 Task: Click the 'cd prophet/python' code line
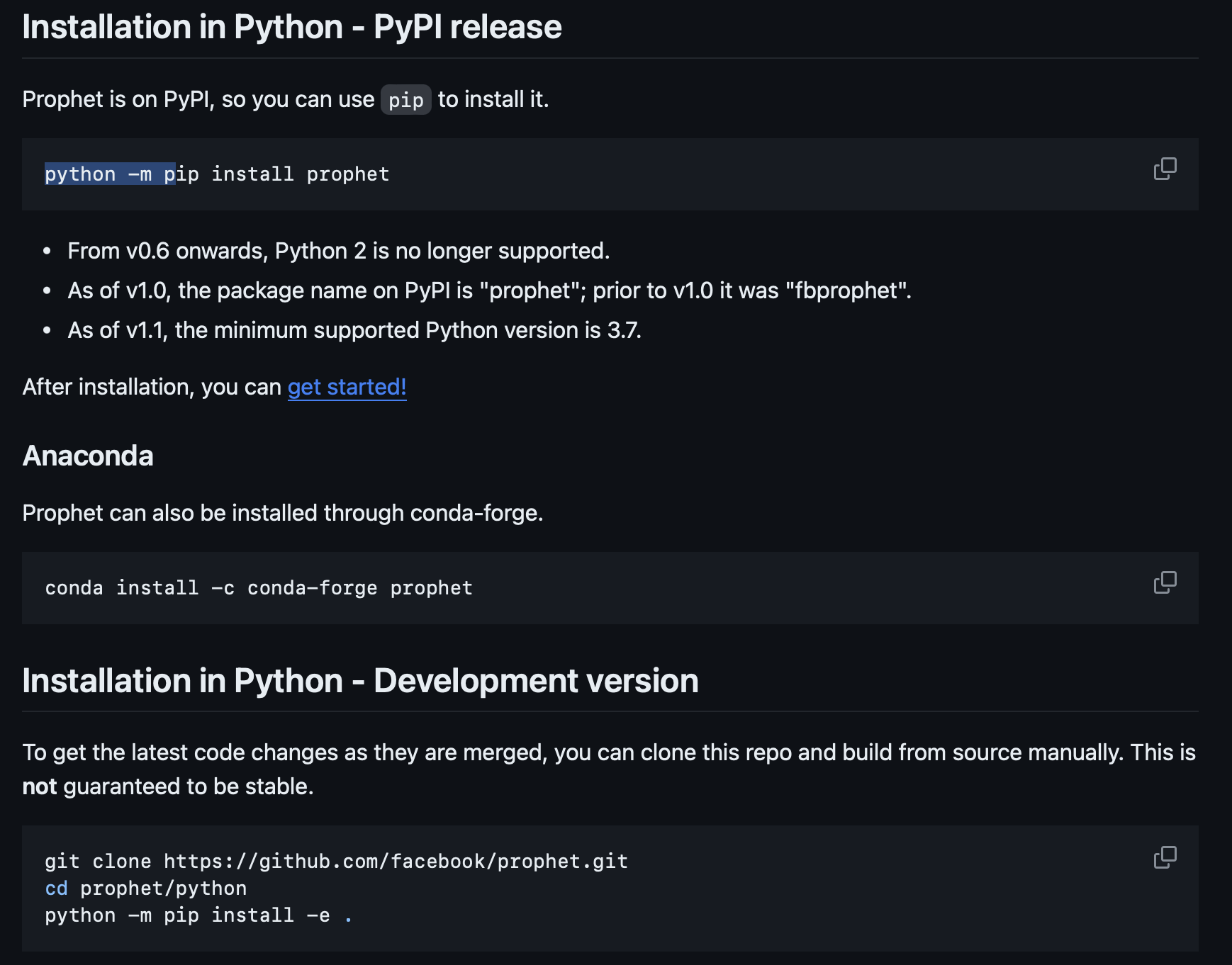click(x=146, y=888)
